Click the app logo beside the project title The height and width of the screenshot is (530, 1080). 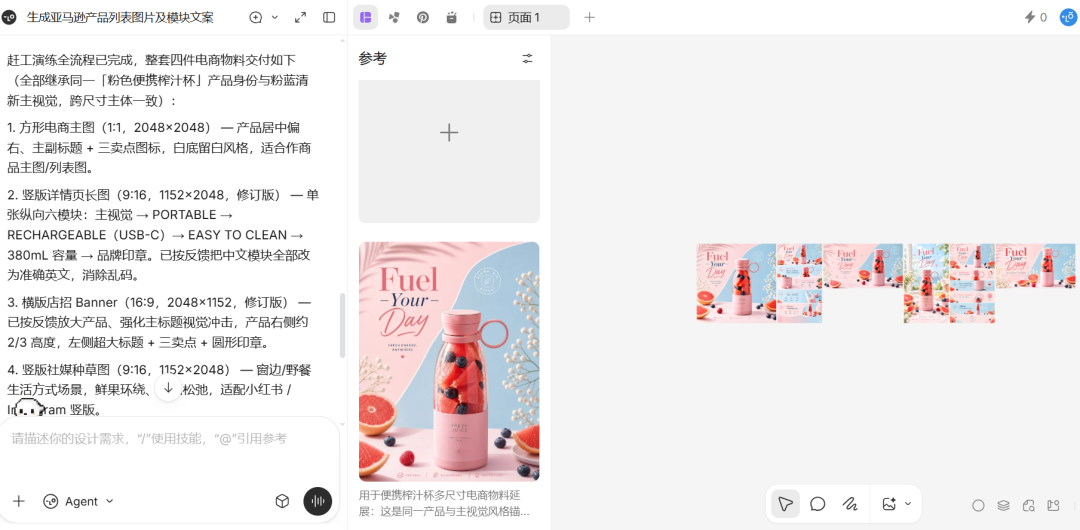(x=10, y=18)
